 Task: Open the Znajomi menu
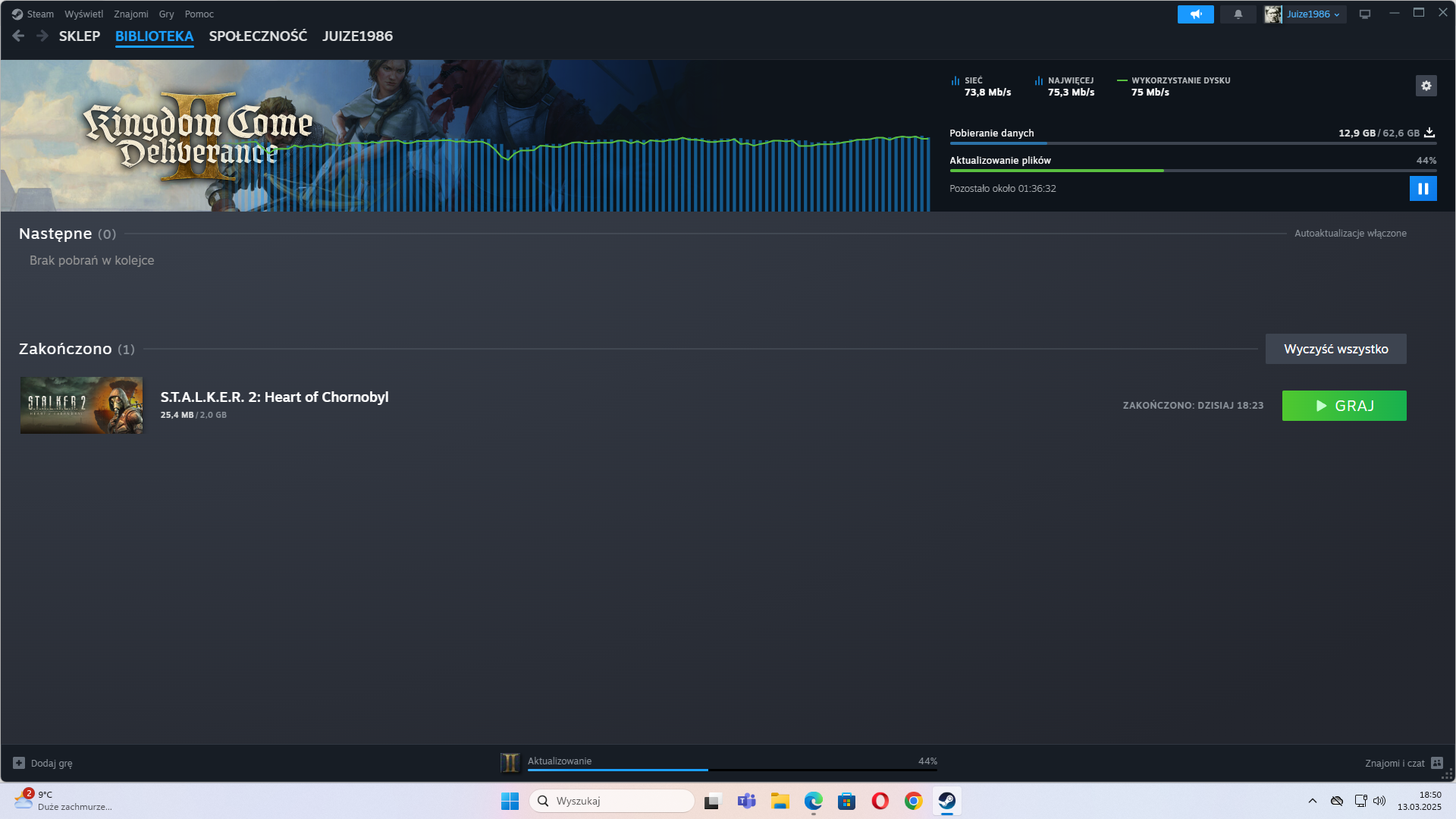coord(131,14)
